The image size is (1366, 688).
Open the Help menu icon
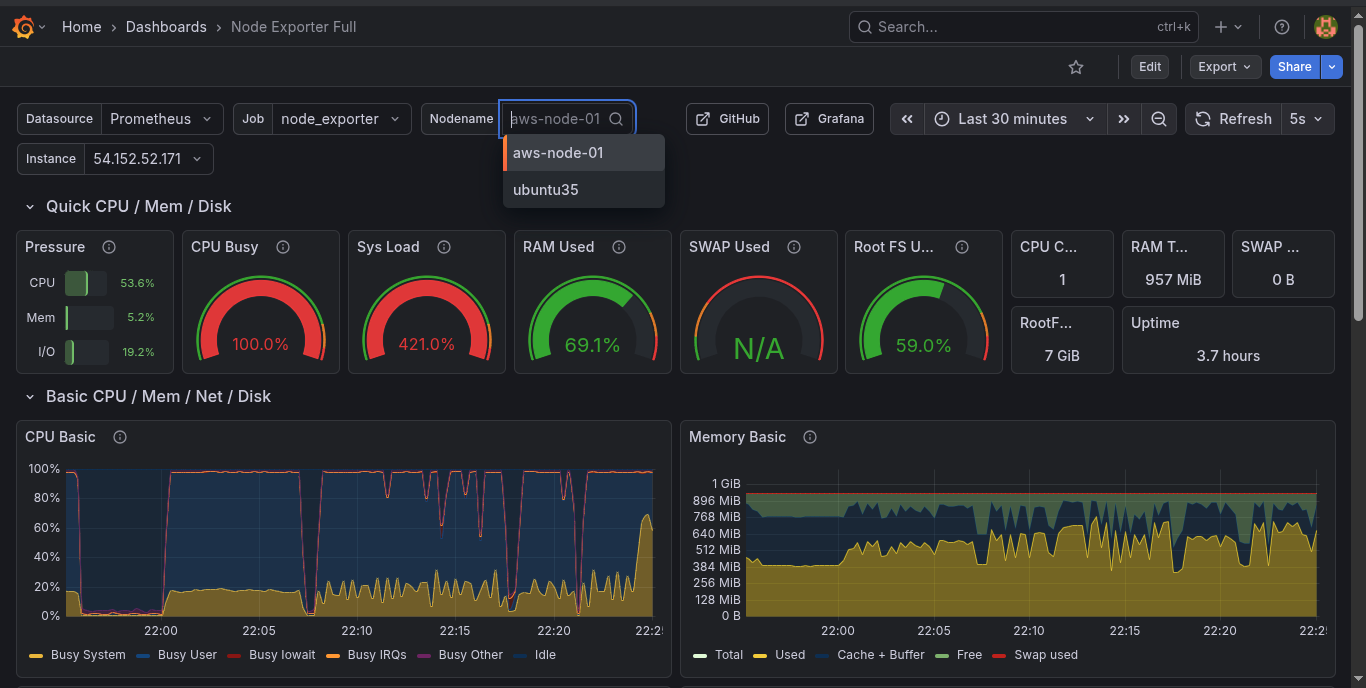[1282, 27]
